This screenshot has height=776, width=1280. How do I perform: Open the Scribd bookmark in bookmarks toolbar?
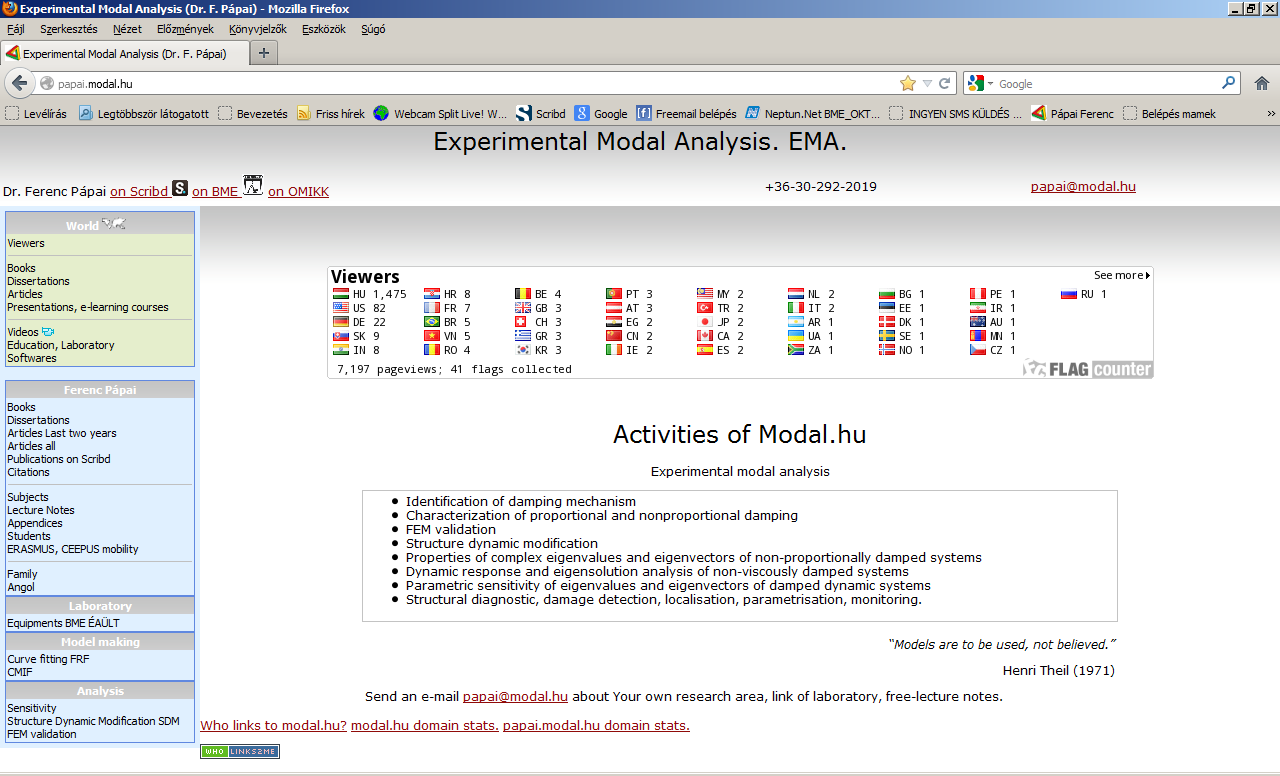pos(540,114)
